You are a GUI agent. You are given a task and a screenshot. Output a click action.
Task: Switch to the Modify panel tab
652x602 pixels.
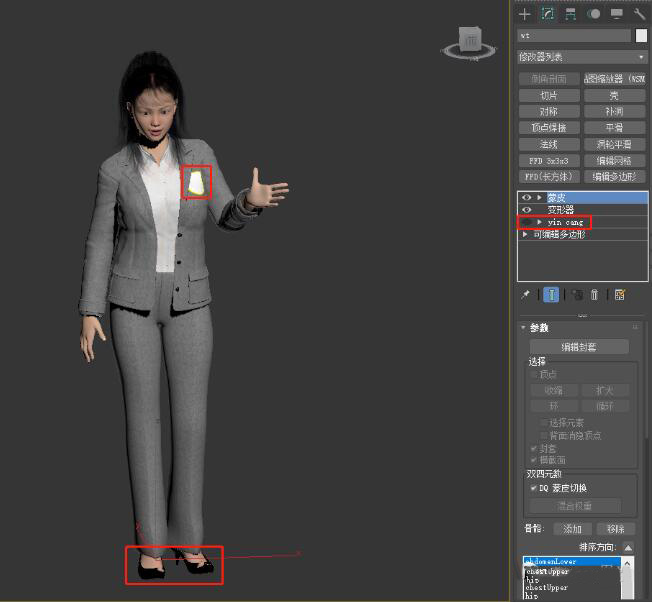tap(548, 14)
